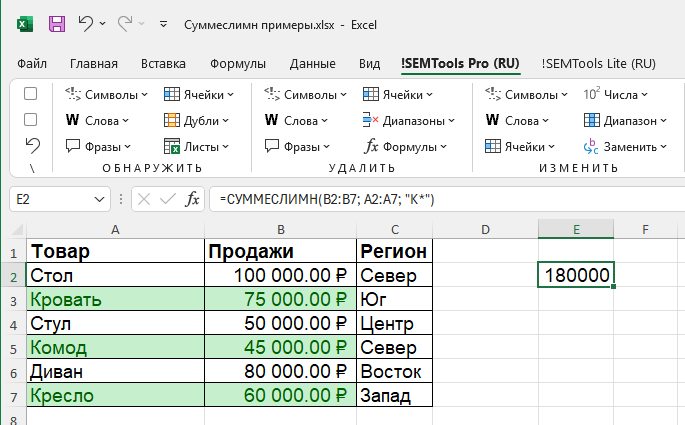Click the Регион header cell

pos(394,251)
